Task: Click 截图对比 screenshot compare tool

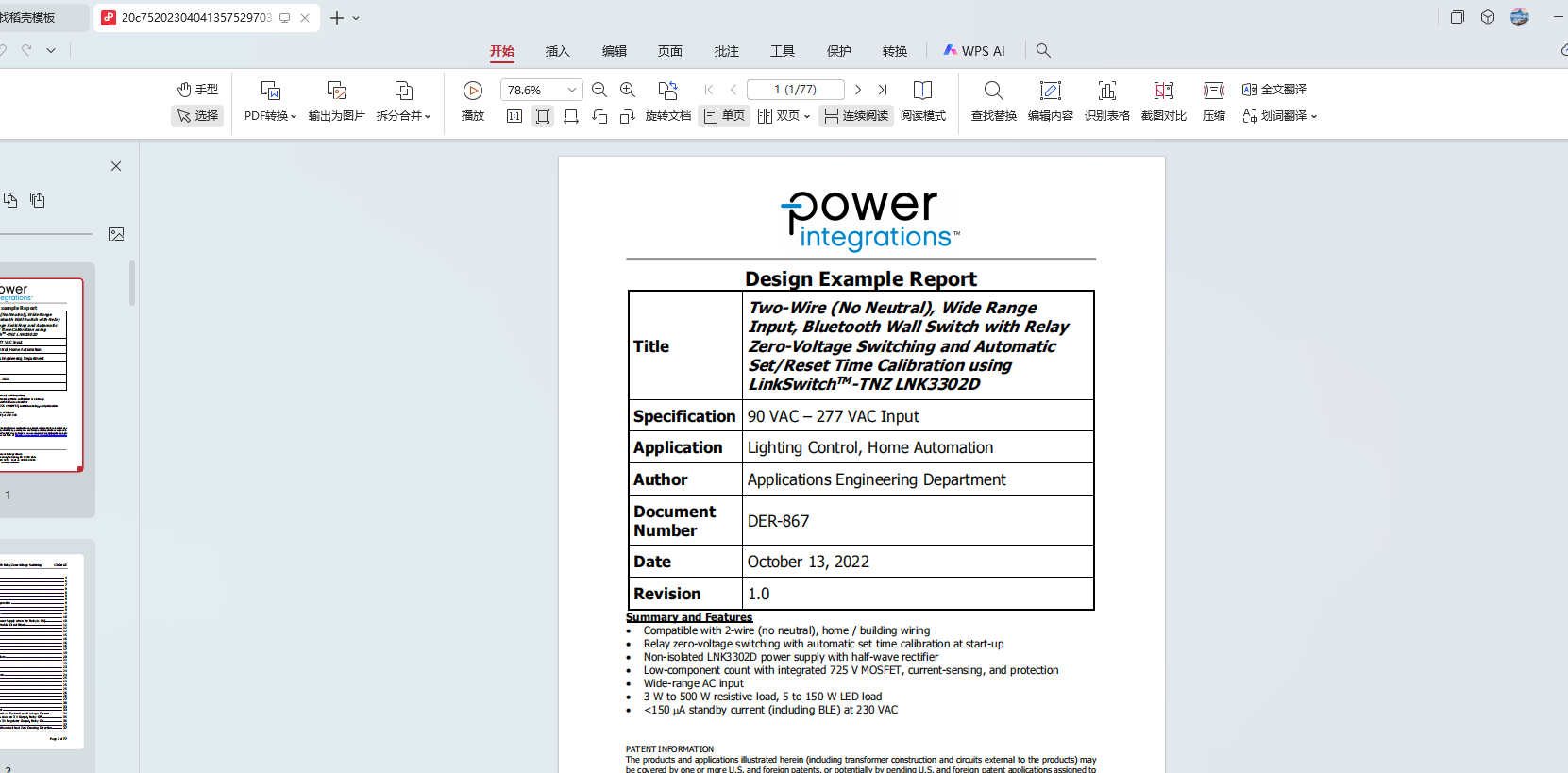Action: (1164, 102)
